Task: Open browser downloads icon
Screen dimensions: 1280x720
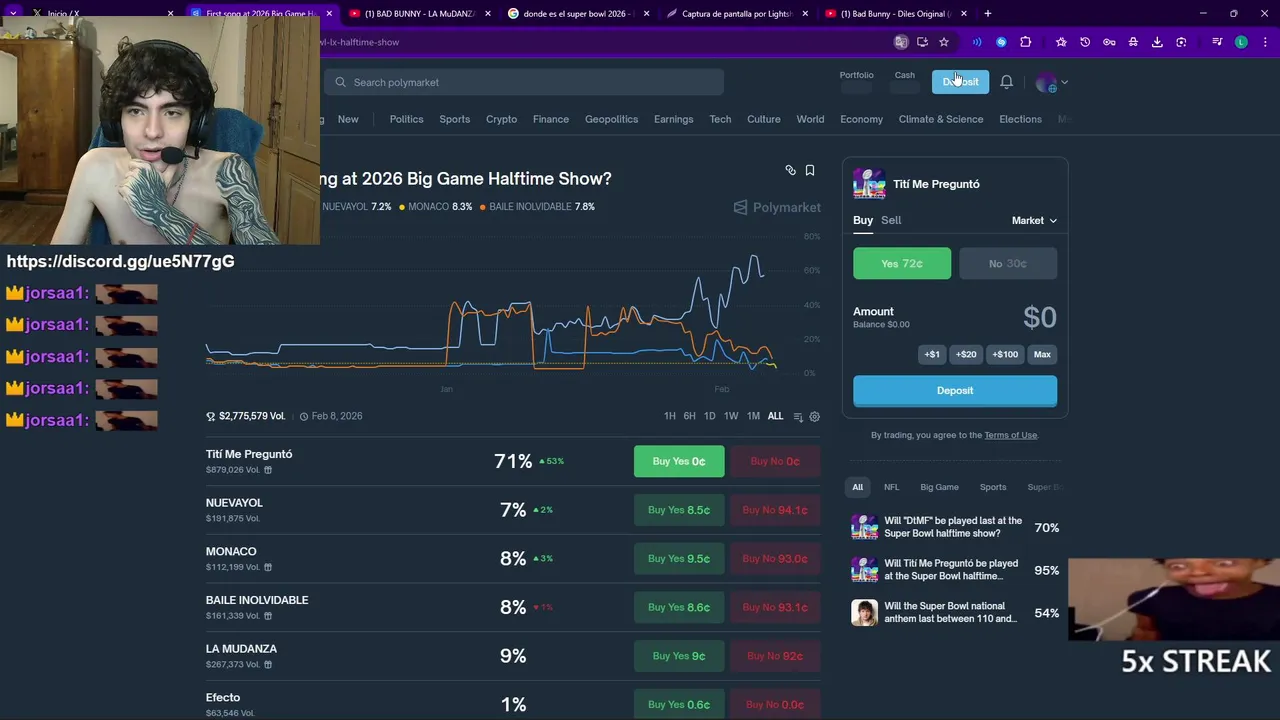Action: [1157, 42]
